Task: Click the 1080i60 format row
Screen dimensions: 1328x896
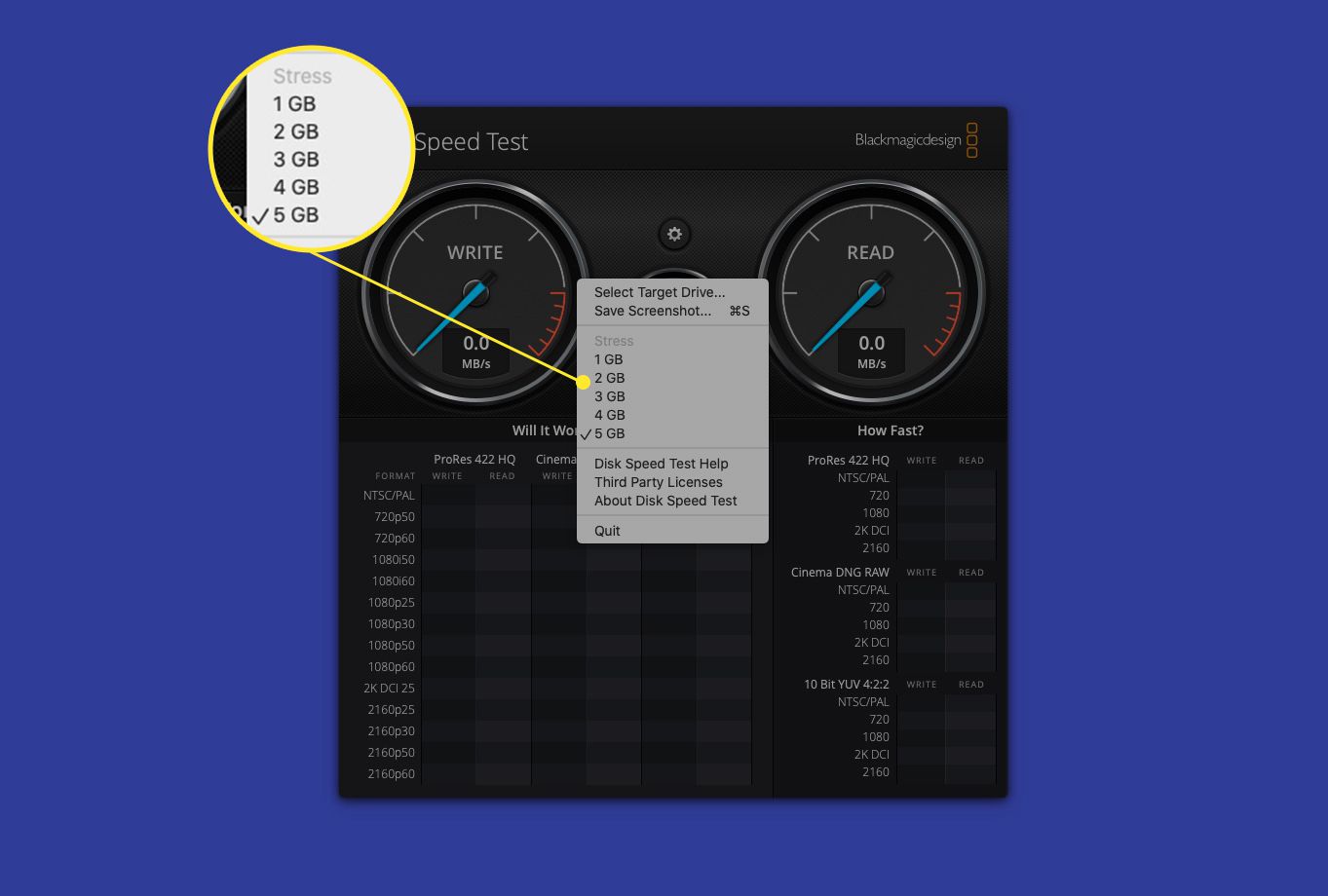Action: coord(393,580)
